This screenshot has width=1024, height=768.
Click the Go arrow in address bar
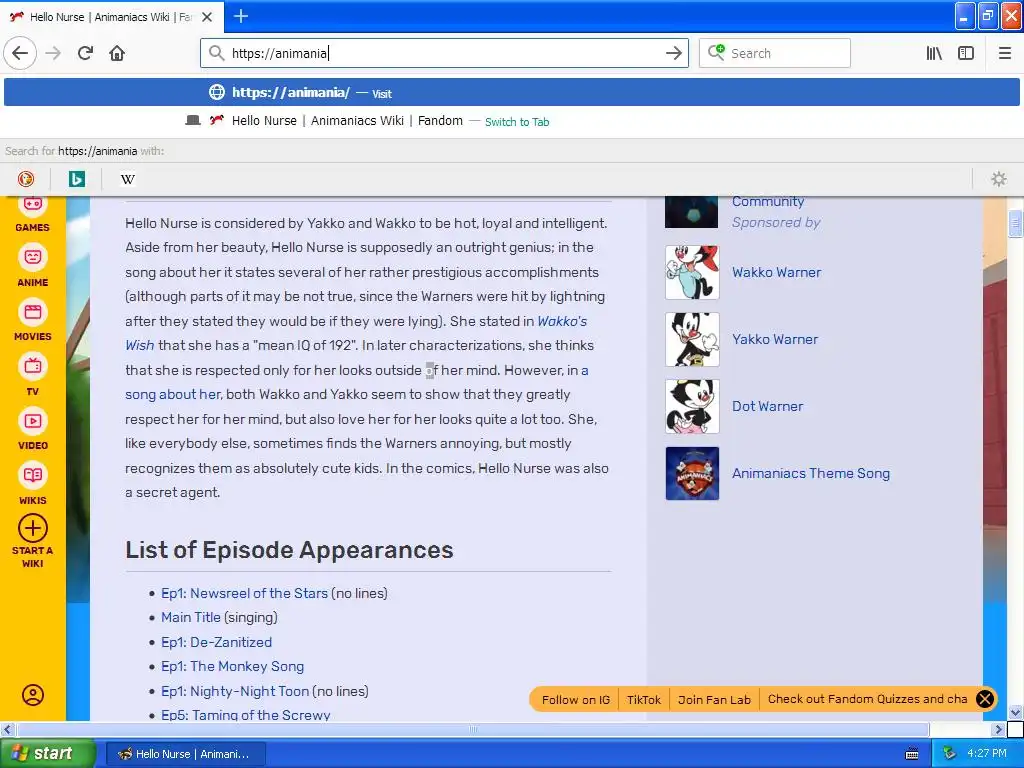point(673,53)
